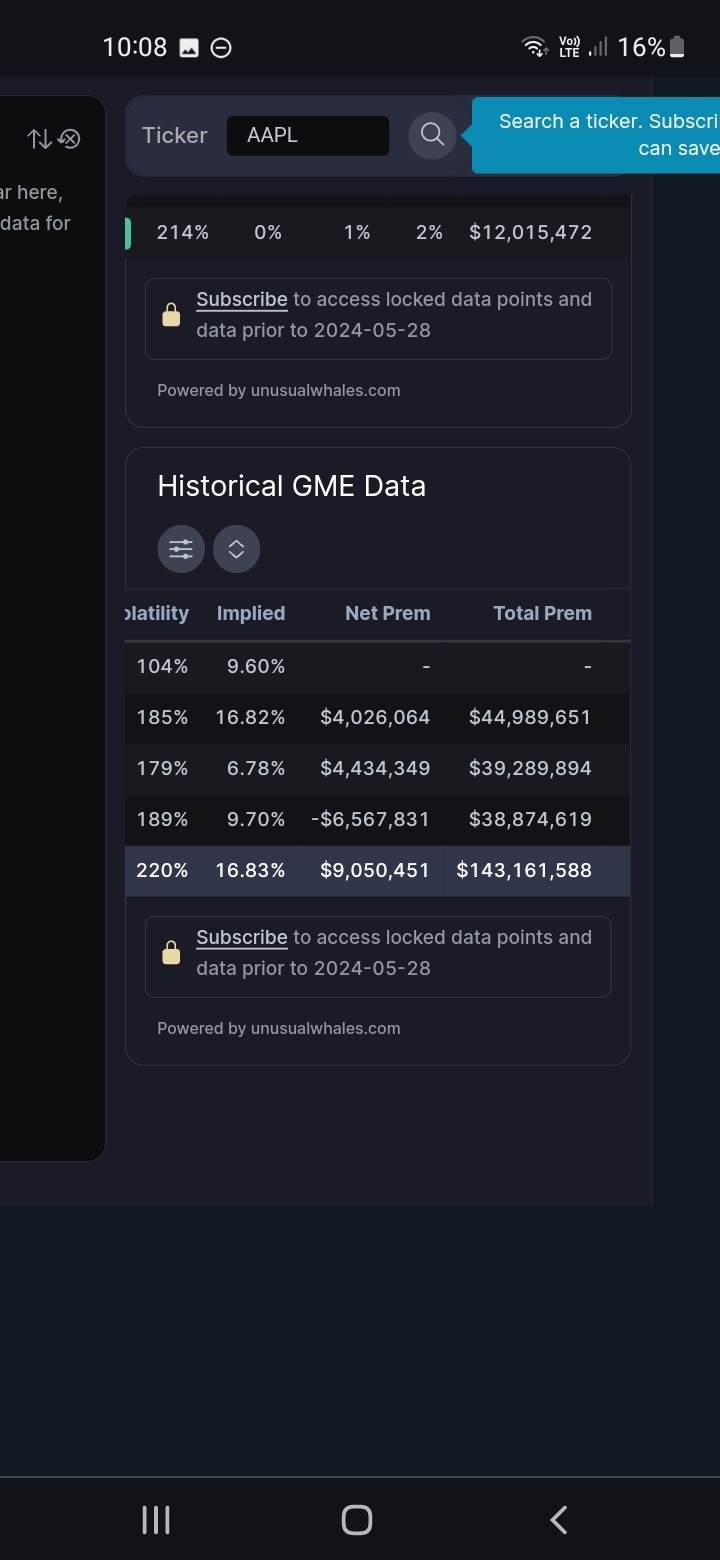The image size is (720, 1560).
Task: Click the Powered by unusualwhales.com text in the GME card
Action: pyautogui.click(x=278, y=1028)
